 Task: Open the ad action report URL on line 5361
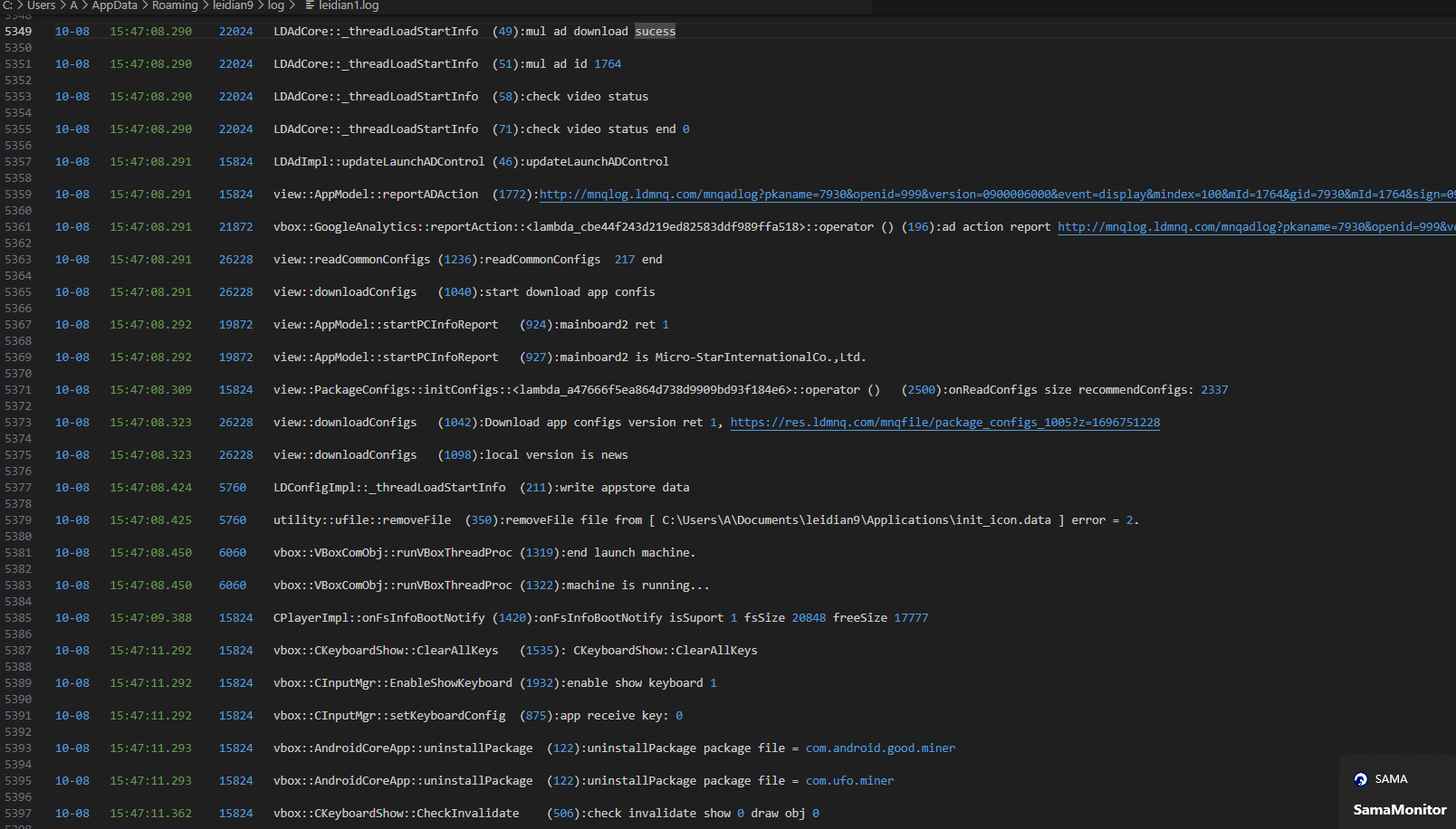point(1255,227)
